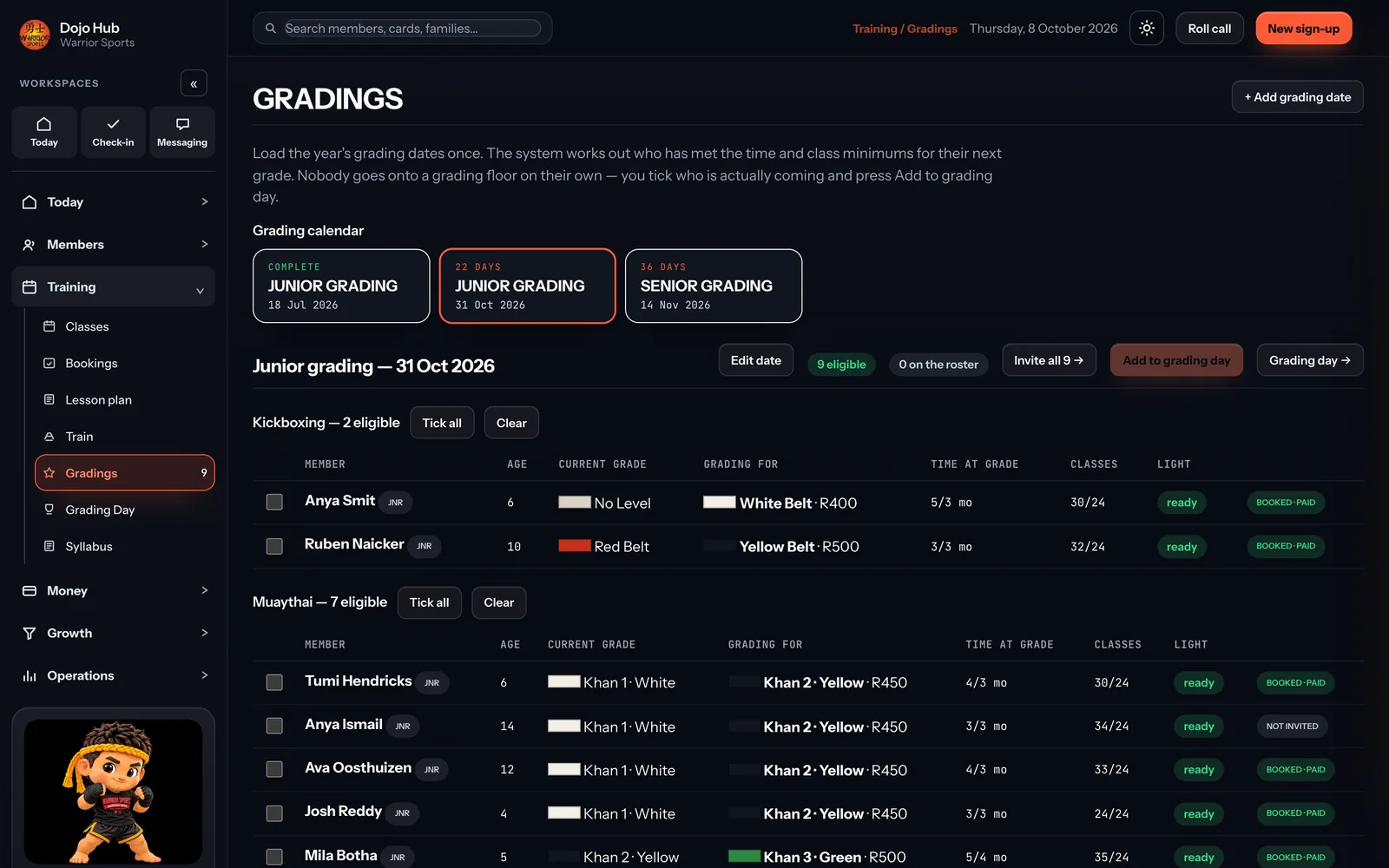The height and width of the screenshot is (868, 1389).
Task: Expand the Today section chevron
Action: tap(205, 202)
